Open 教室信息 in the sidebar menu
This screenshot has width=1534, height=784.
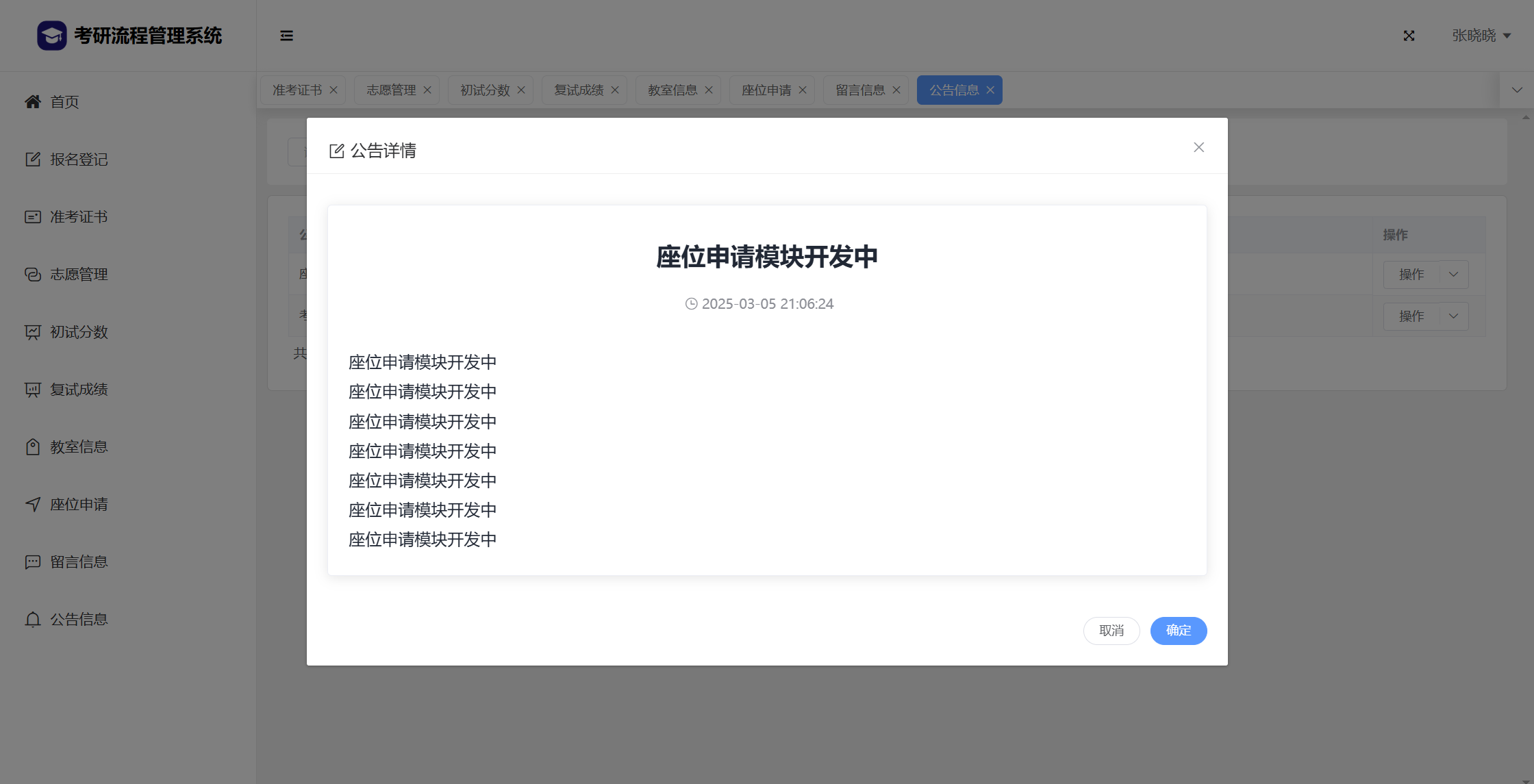(x=79, y=447)
